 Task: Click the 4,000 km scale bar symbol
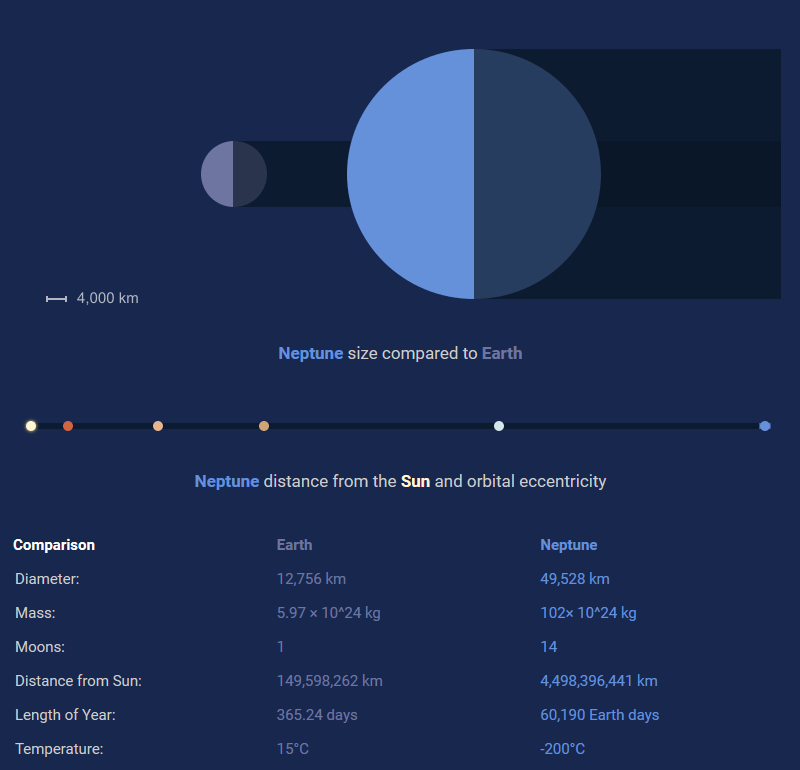tap(56, 299)
